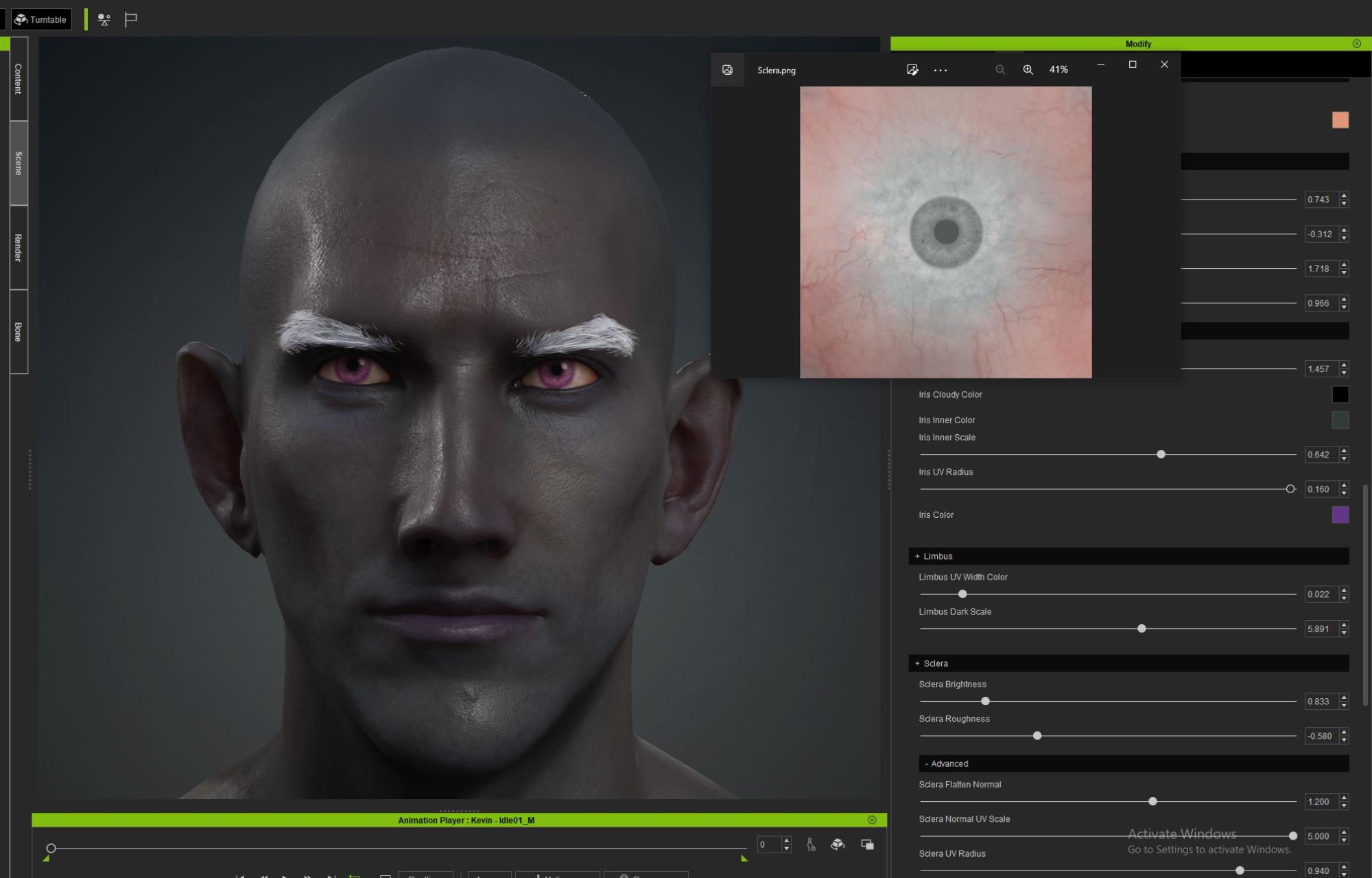Click the Sclera Brightness 0.833 field
Image resolution: width=1372 pixels, height=878 pixels.
pos(1321,701)
